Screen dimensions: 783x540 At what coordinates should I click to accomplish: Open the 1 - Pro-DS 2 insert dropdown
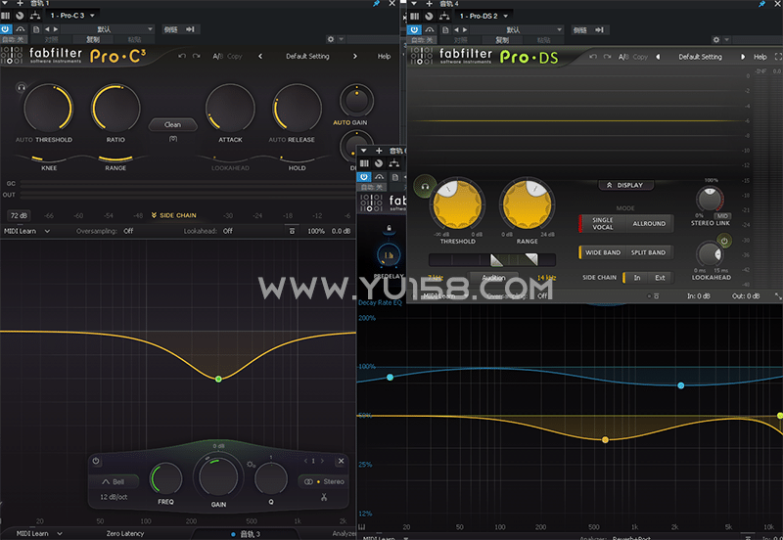click(x=483, y=16)
